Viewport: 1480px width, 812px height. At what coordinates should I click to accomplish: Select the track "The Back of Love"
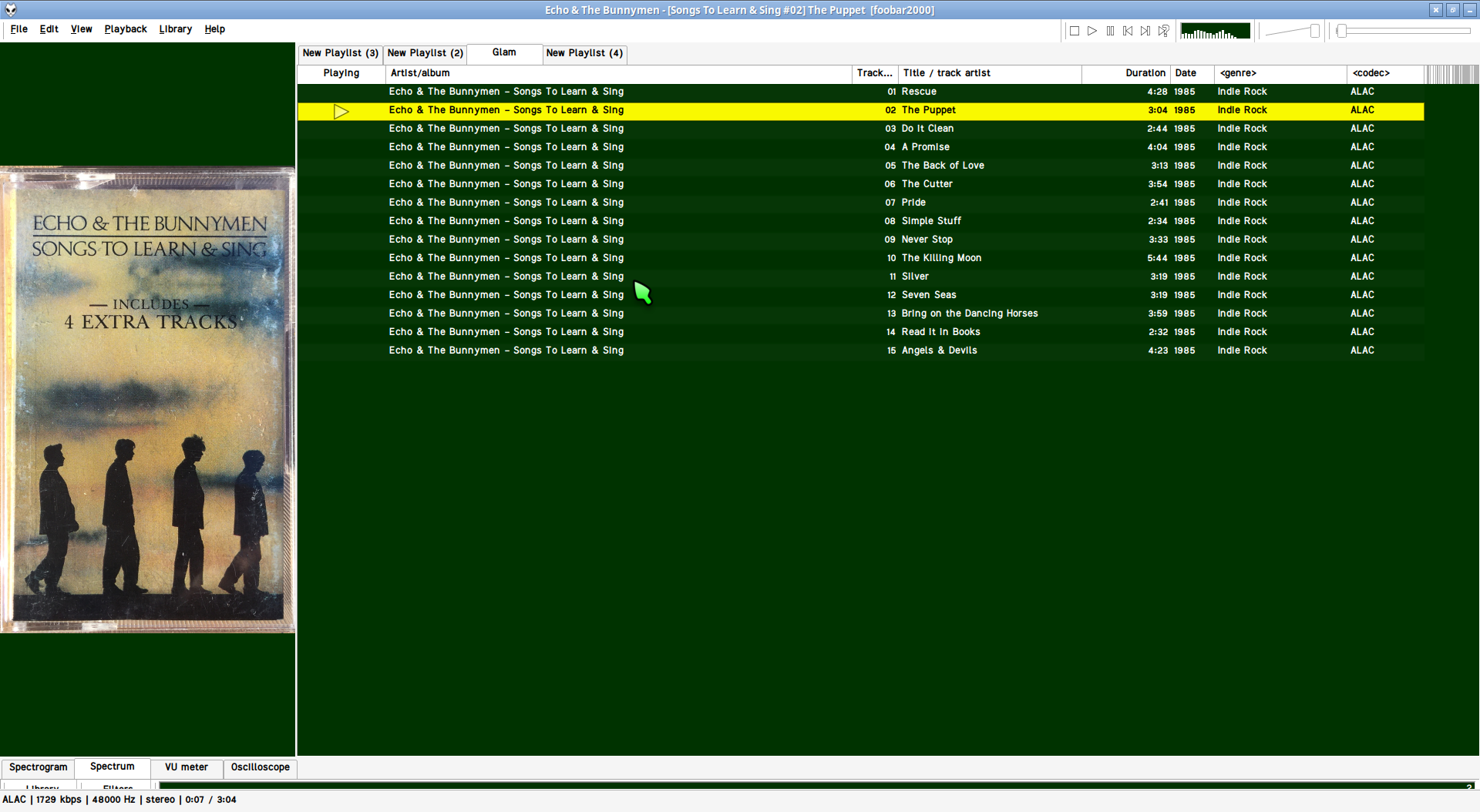[x=860, y=166]
